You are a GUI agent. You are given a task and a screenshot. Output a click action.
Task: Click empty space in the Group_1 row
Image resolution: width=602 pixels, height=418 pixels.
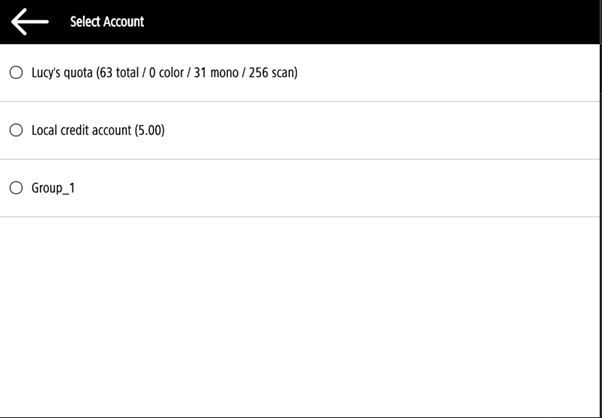pos(350,188)
